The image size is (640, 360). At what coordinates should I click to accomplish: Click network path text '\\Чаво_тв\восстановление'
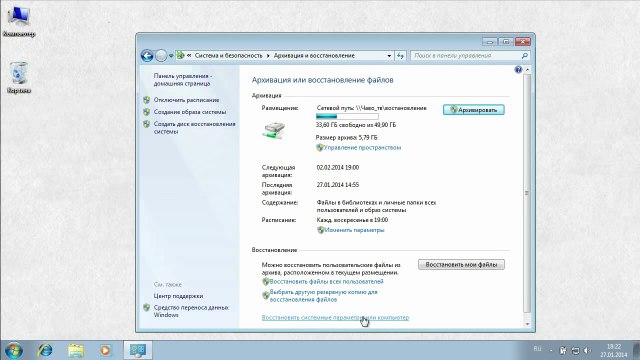(391, 108)
